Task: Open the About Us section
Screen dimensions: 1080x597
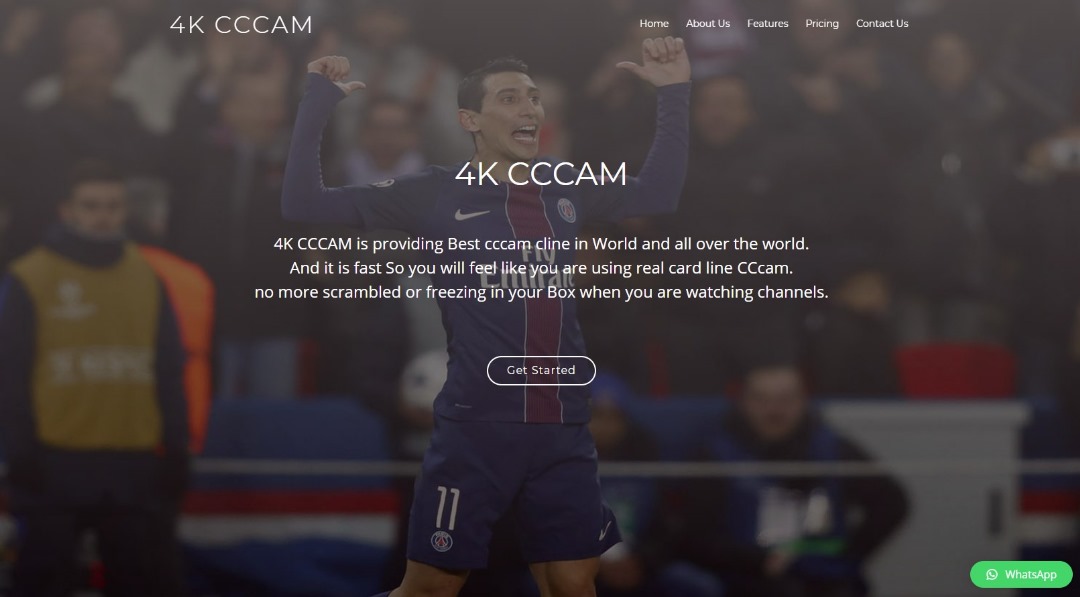Action: [707, 23]
